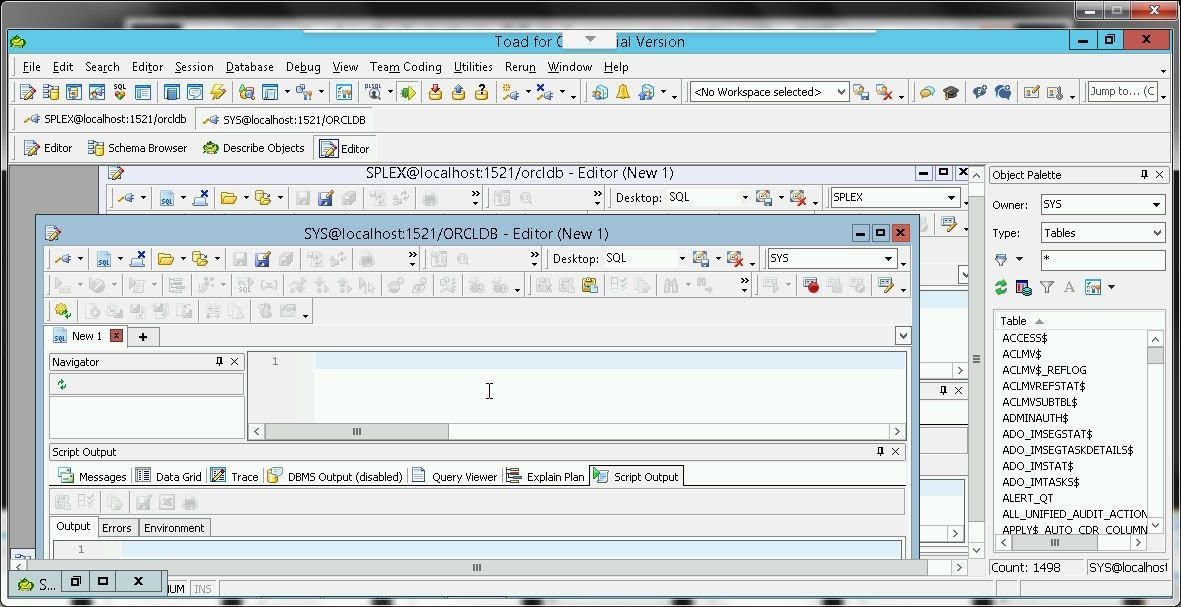Expand the editor tab list arrow beside New 1

coord(903,336)
